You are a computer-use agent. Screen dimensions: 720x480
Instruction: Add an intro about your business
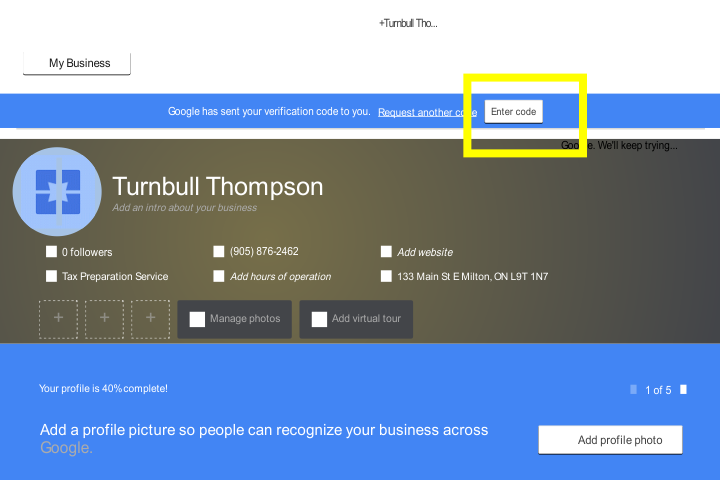click(185, 208)
